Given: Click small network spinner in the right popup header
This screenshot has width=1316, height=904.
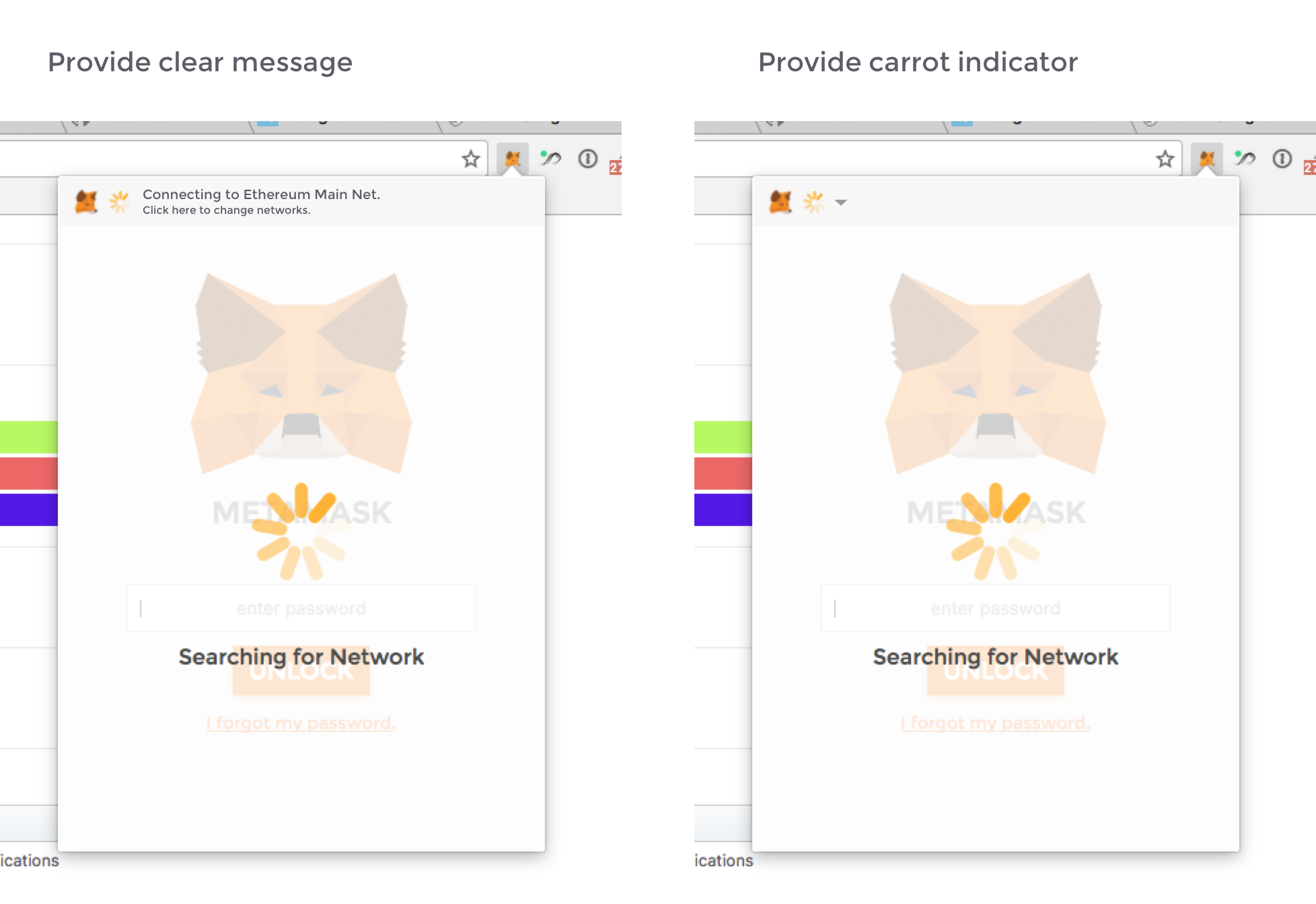Looking at the screenshot, I should 814,202.
